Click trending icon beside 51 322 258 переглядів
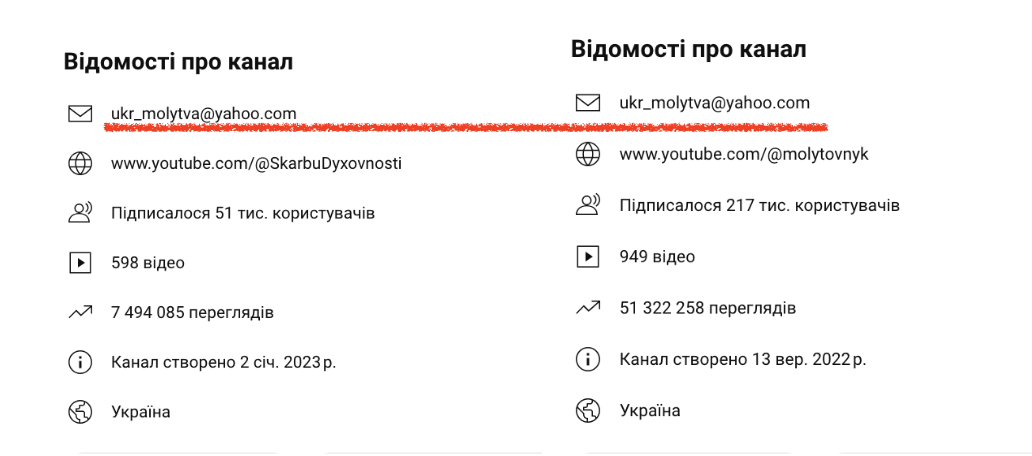Image resolution: width=1032 pixels, height=456 pixels. (x=588, y=307)
